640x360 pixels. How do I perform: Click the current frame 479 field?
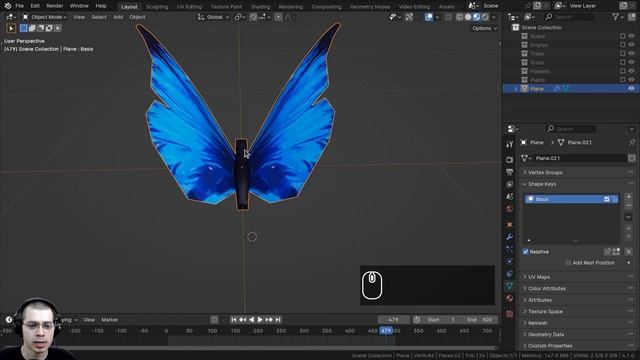click(393, 320)
